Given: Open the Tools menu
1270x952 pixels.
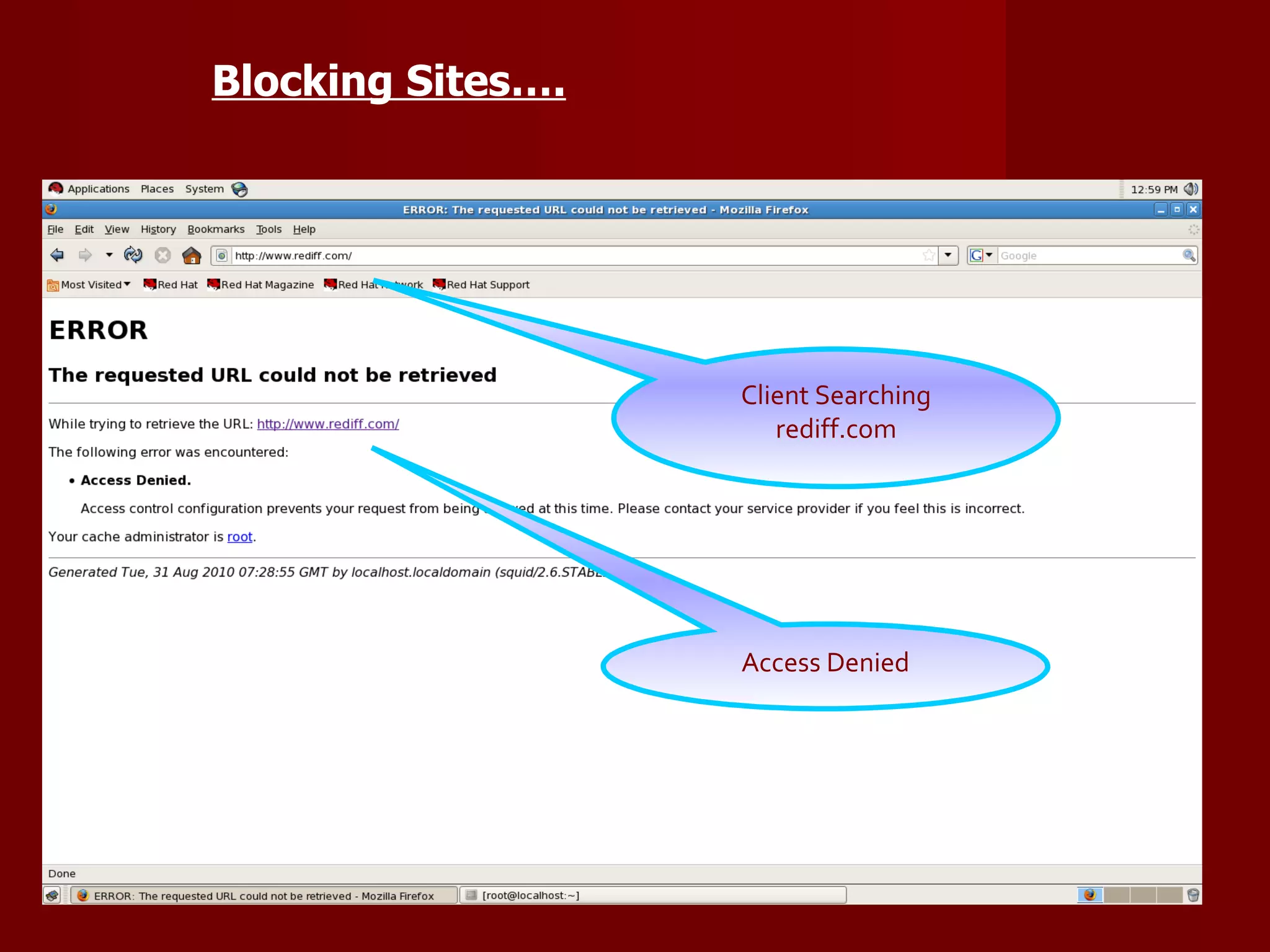Looking at the screenshot, I should pos(269,229).
